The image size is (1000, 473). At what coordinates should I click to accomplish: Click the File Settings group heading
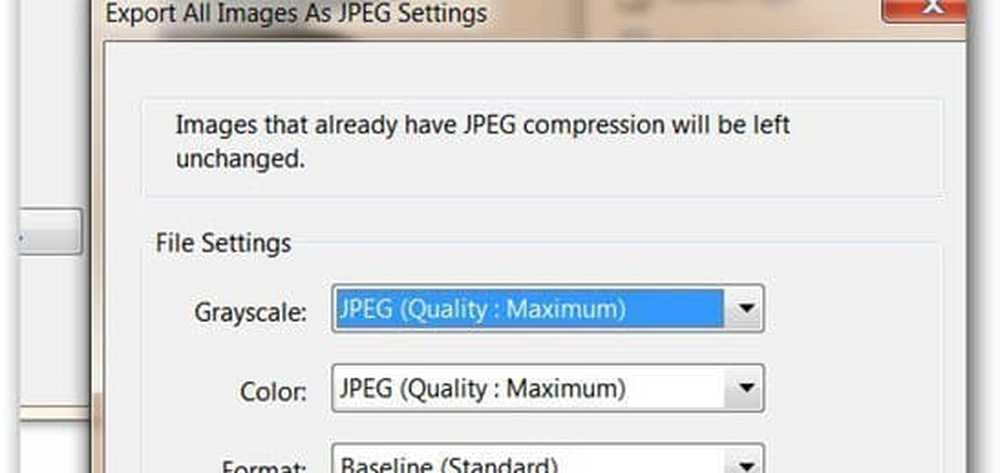point(223,243)
